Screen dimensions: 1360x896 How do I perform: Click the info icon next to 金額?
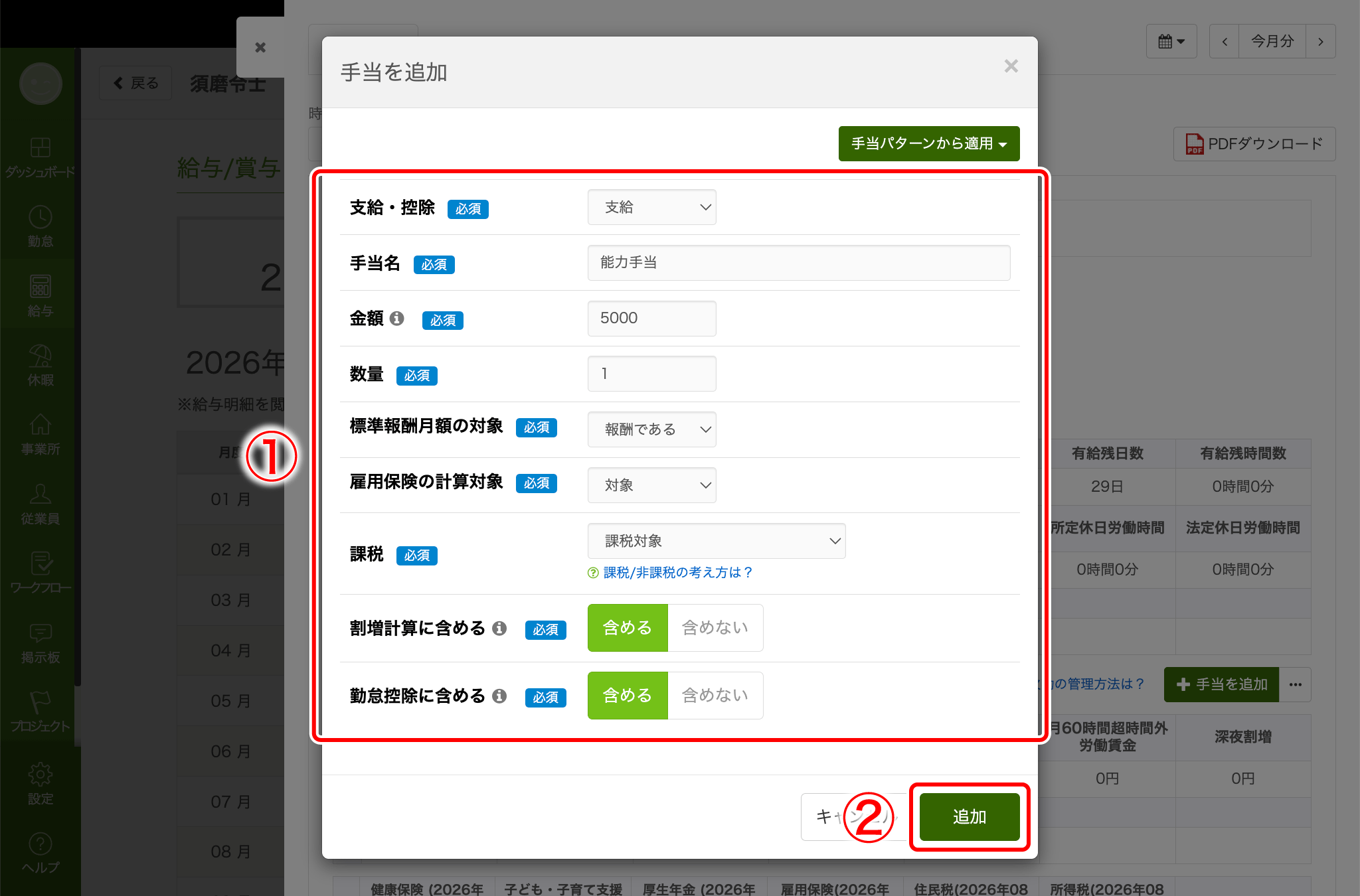[x=397, y=319]
